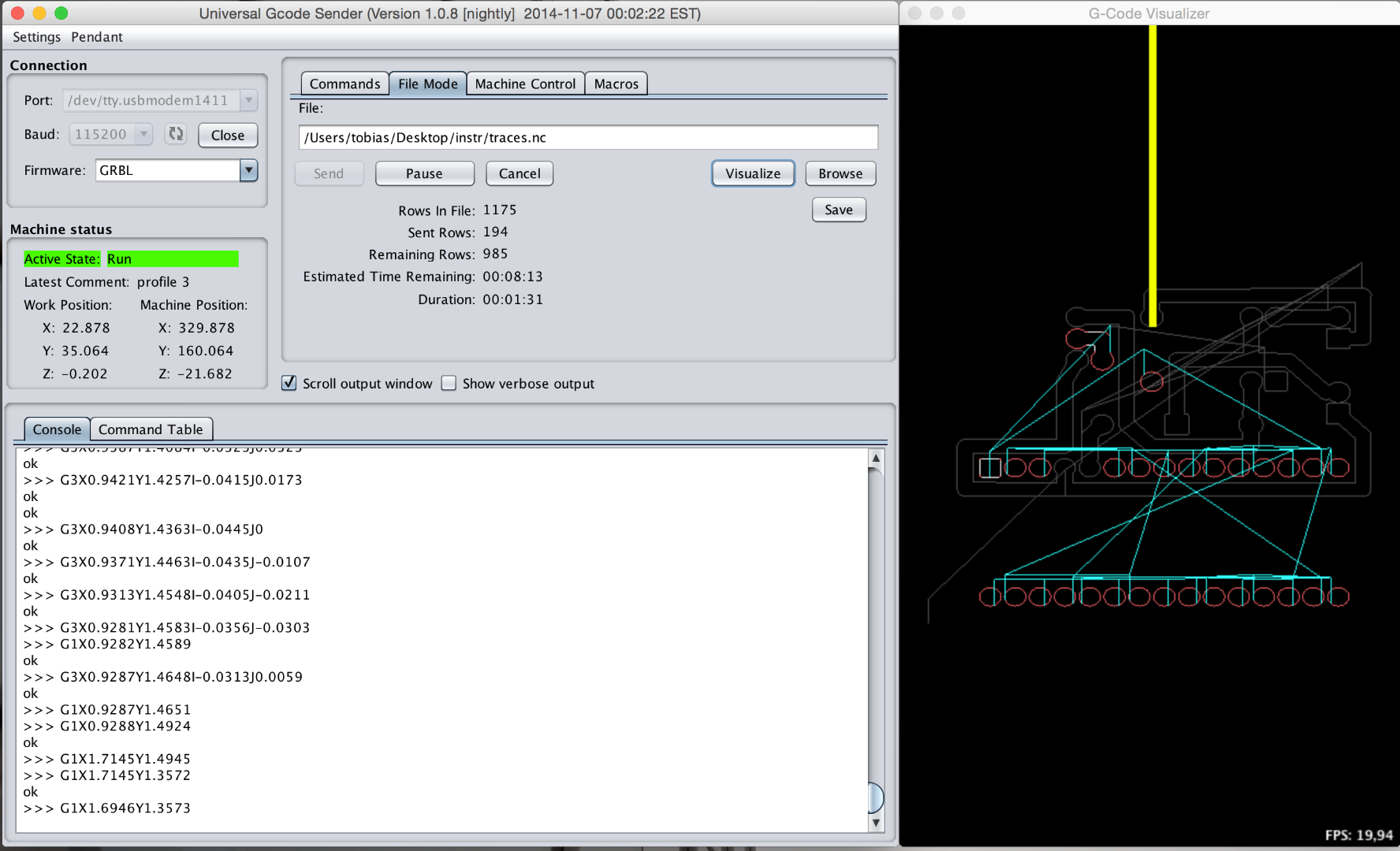Enable Show verbose output
Image resolution: width=1400 pixels, height=851 pixels.
coord(449,383)
